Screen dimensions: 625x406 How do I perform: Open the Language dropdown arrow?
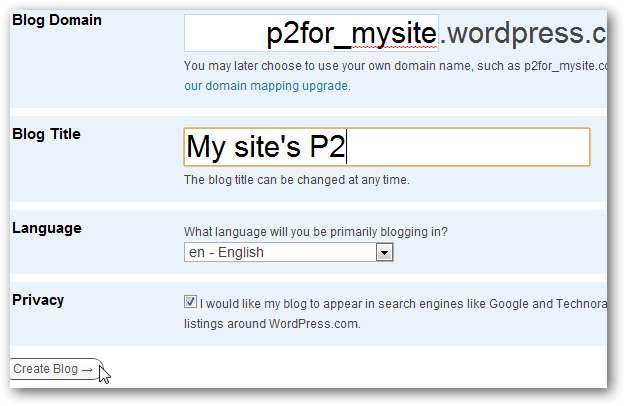[385, 253]
